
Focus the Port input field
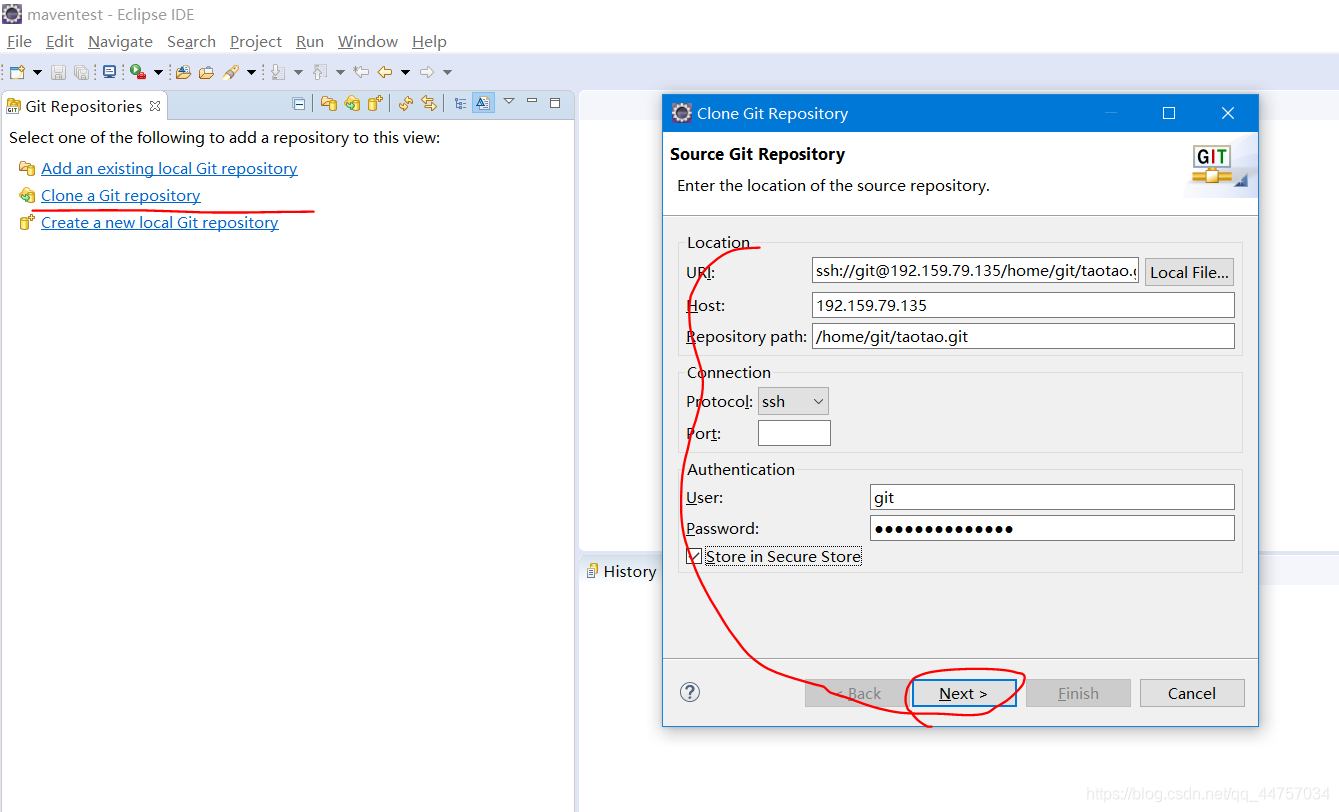[794, 433]
